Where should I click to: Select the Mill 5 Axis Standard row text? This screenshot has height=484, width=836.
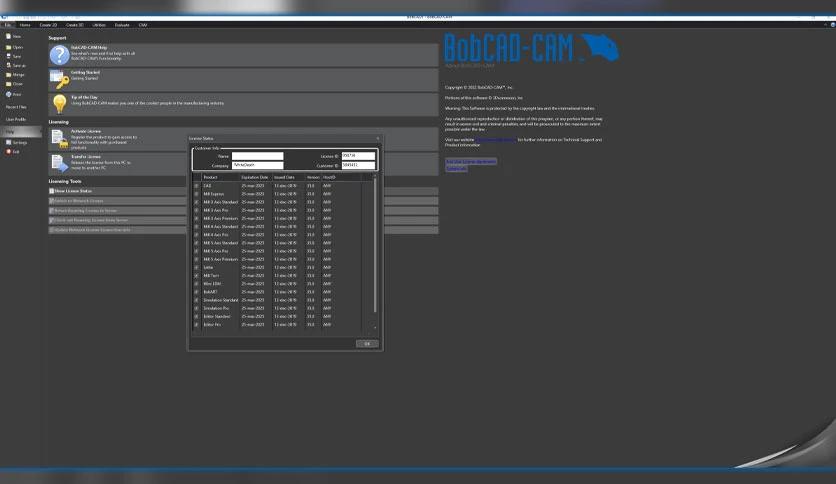pos(221,243)
